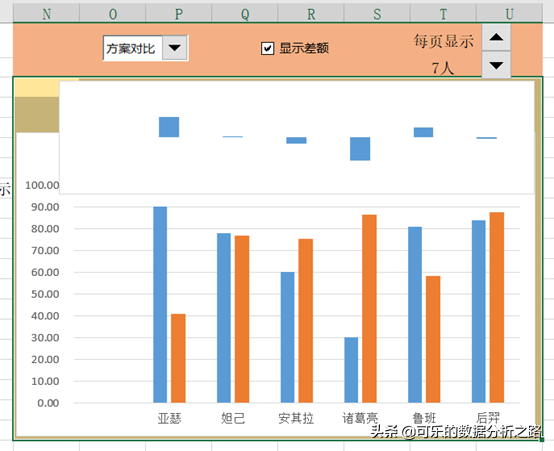Image resolution: width=554 pixels, height=451 pixels.
Task: Select column S header
Action: click(377, 14)
